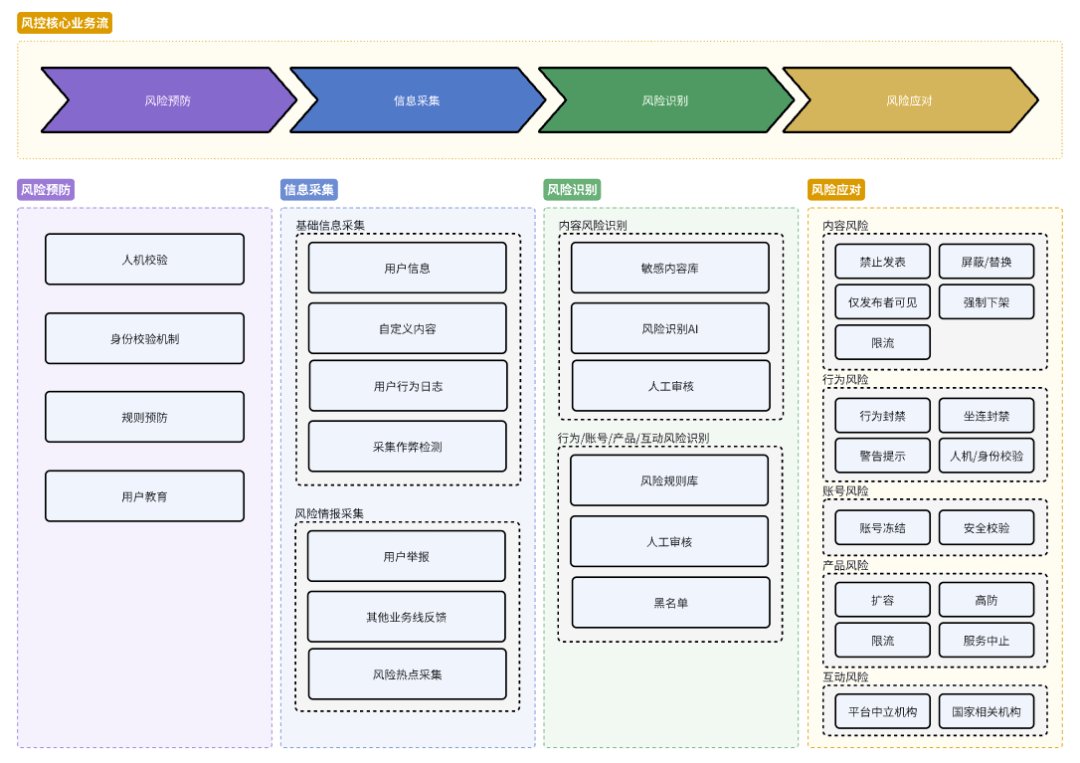
Task: Select the 强制下架 box
Action: 986,302
